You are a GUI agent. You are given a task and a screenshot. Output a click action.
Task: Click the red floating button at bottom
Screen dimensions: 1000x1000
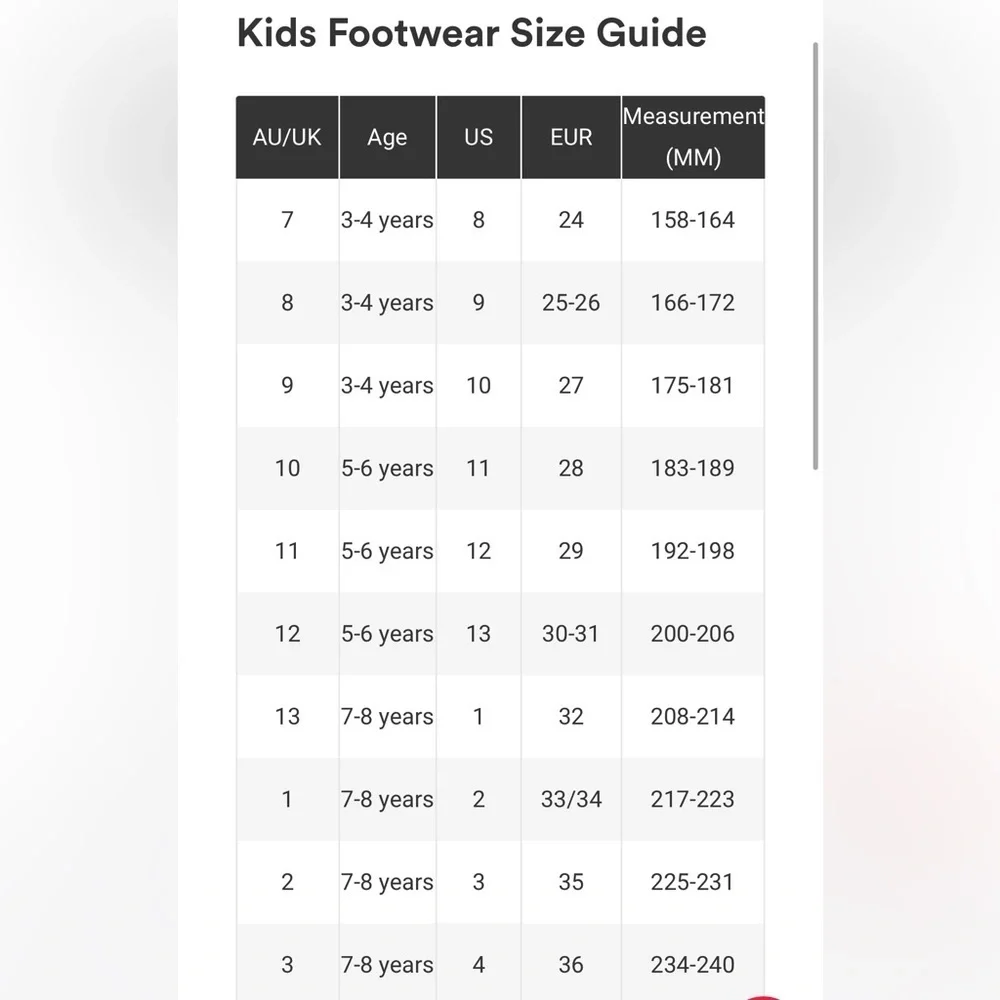763,997
